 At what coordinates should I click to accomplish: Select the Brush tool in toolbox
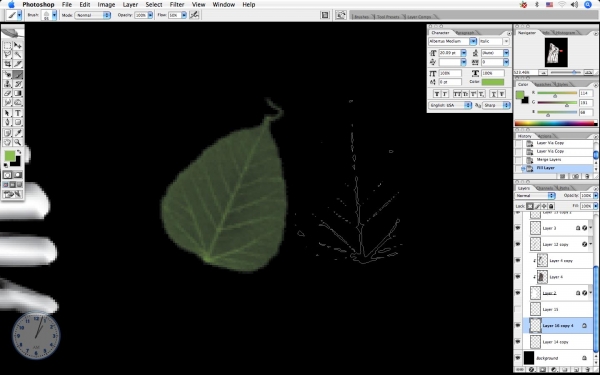coord(18,75)
